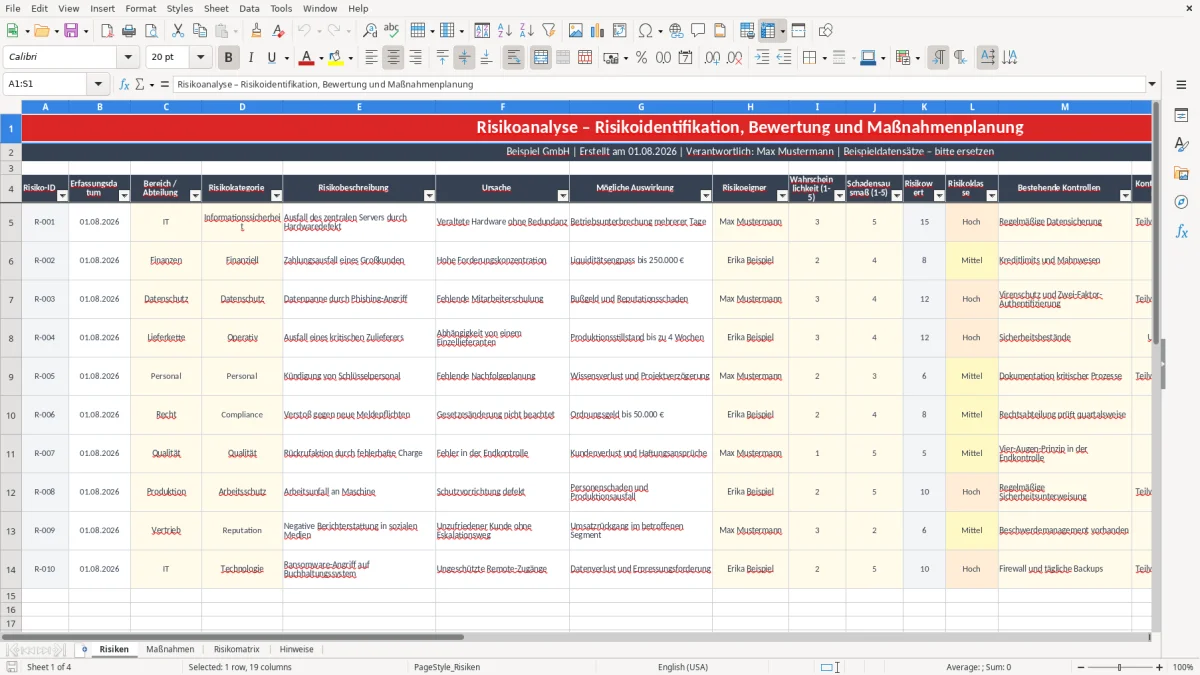The height and width of the screenshot is (675, 1200).
Task: Insert a hyperlink
Action: [676, 31]
